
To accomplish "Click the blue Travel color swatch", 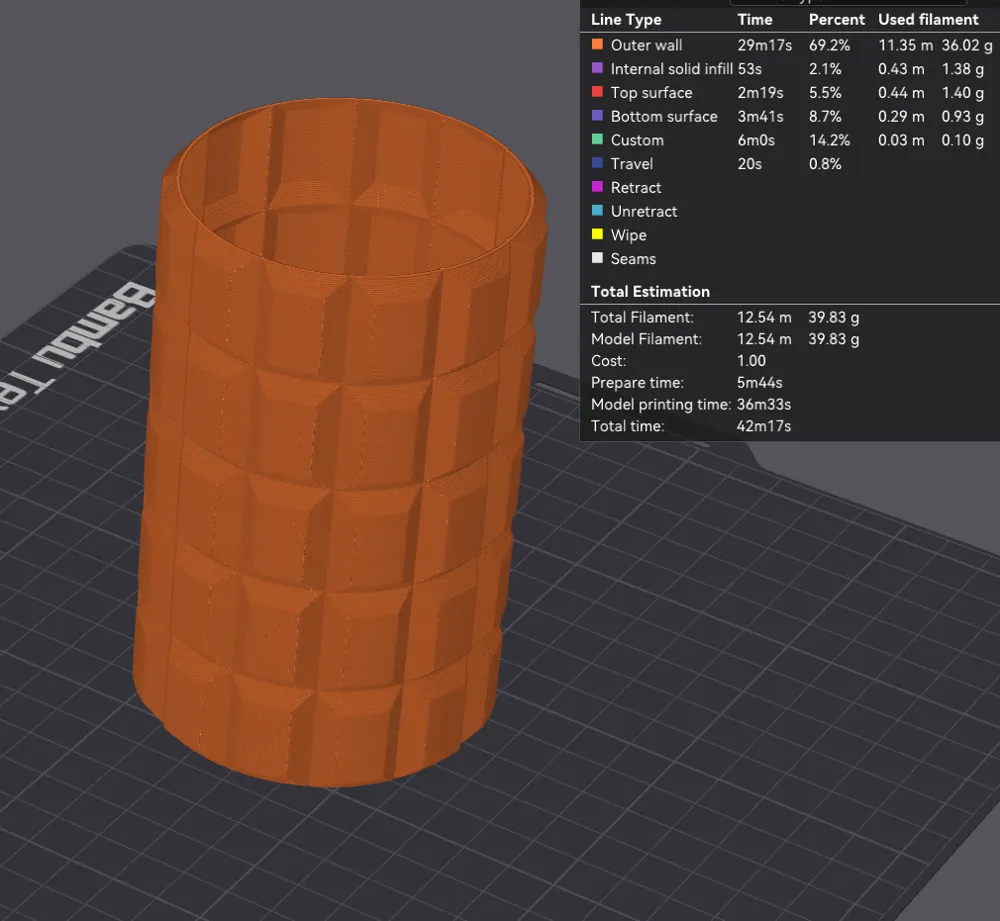I will [597, 163].
